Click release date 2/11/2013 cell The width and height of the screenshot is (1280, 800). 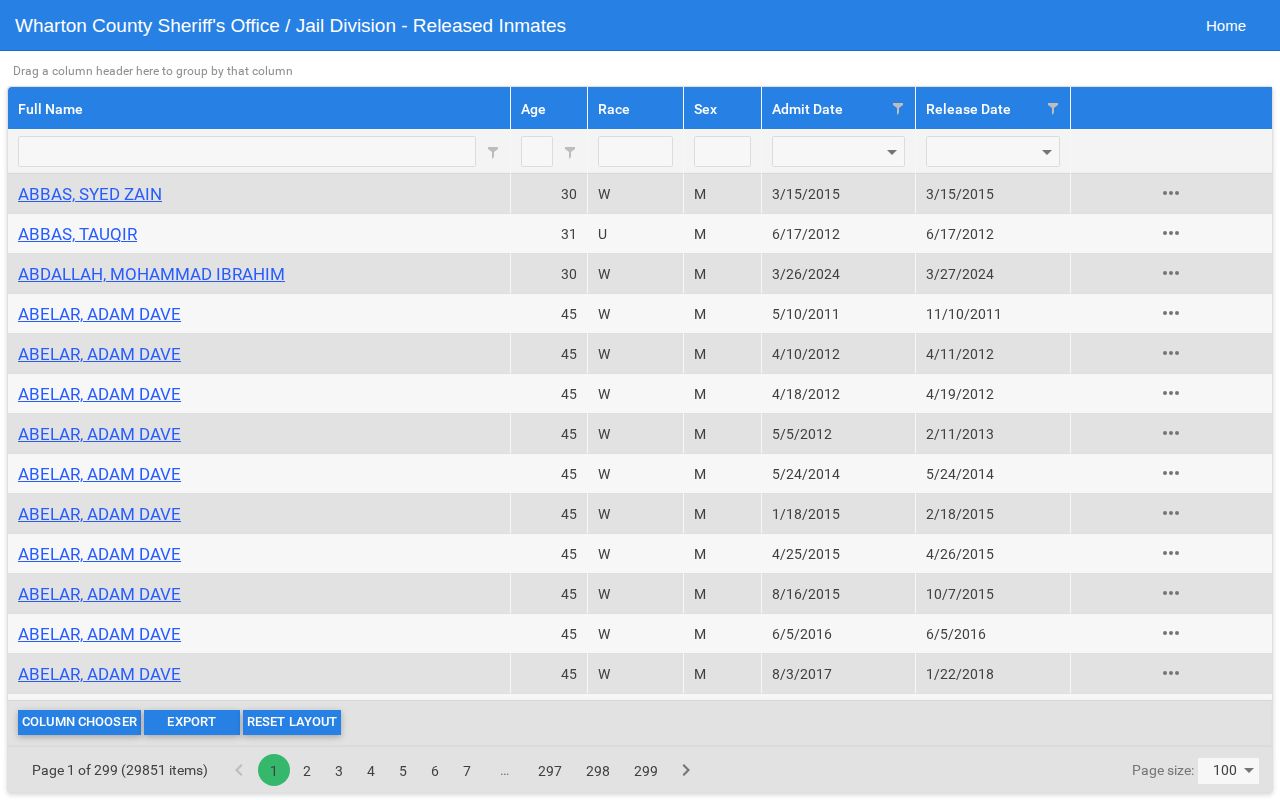point(993,434)
